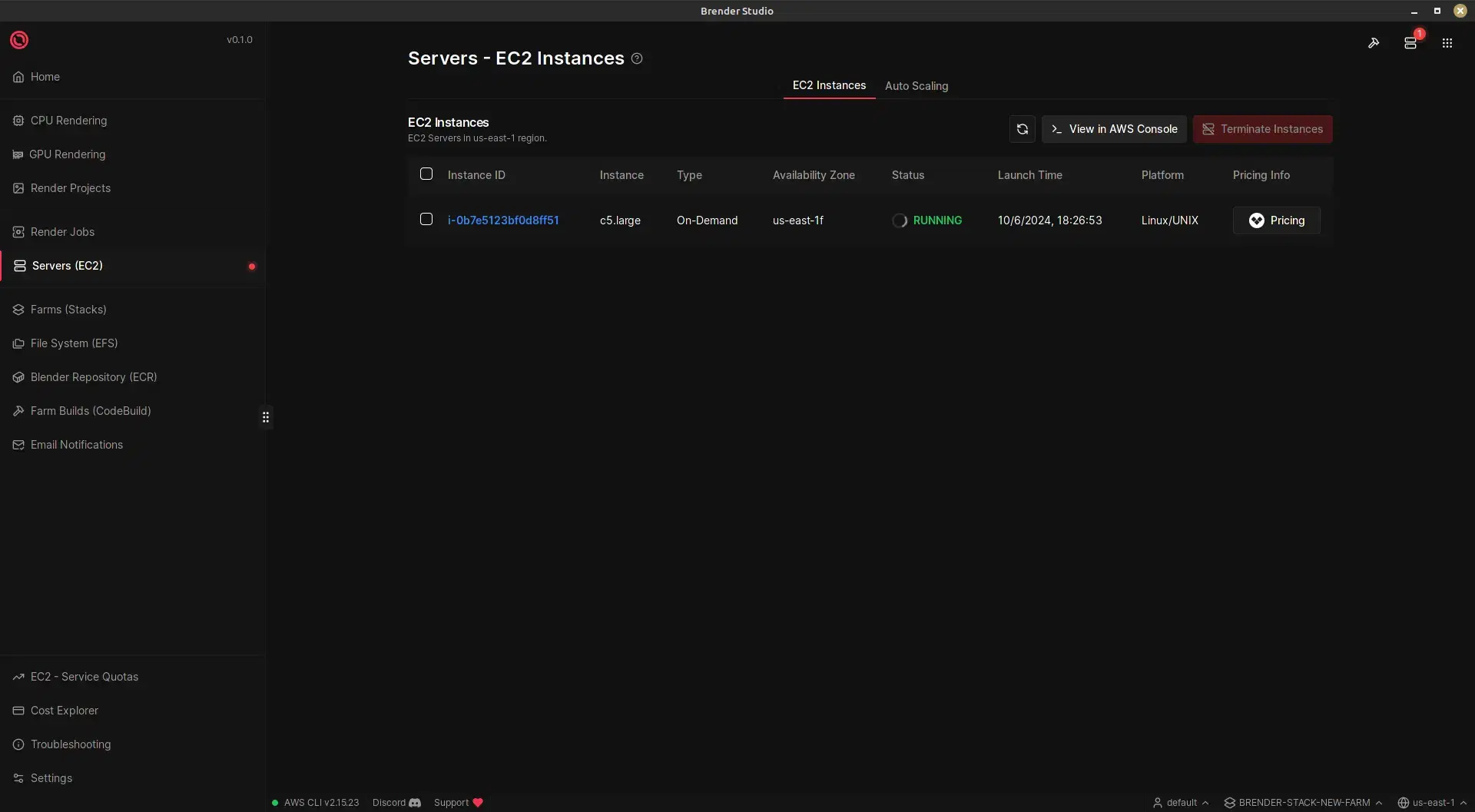
Task: Click the Terminate Instances button
Action: 1263,129
